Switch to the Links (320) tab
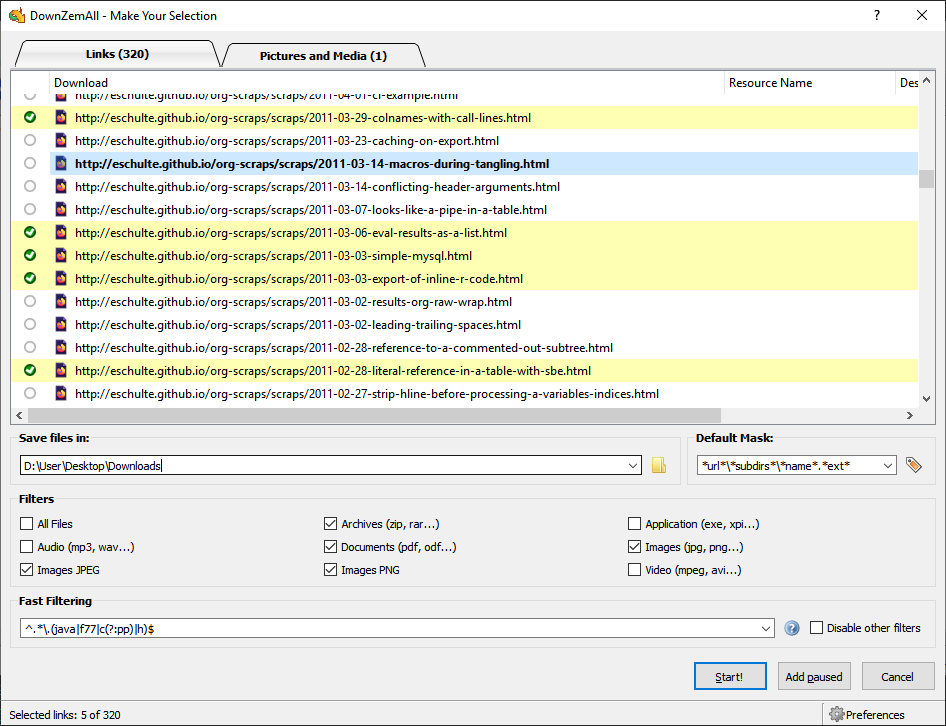The image size is (946, 726). (x=117, y=54)
